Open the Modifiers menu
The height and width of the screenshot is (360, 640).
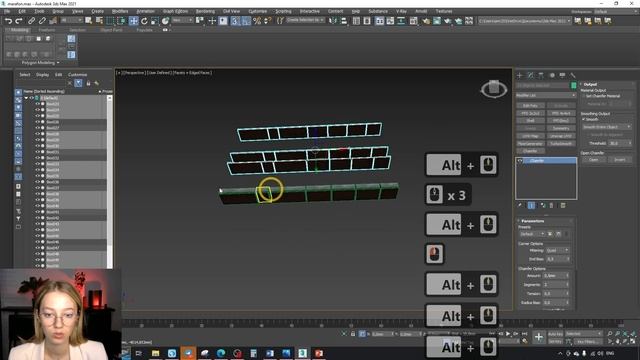120,11
